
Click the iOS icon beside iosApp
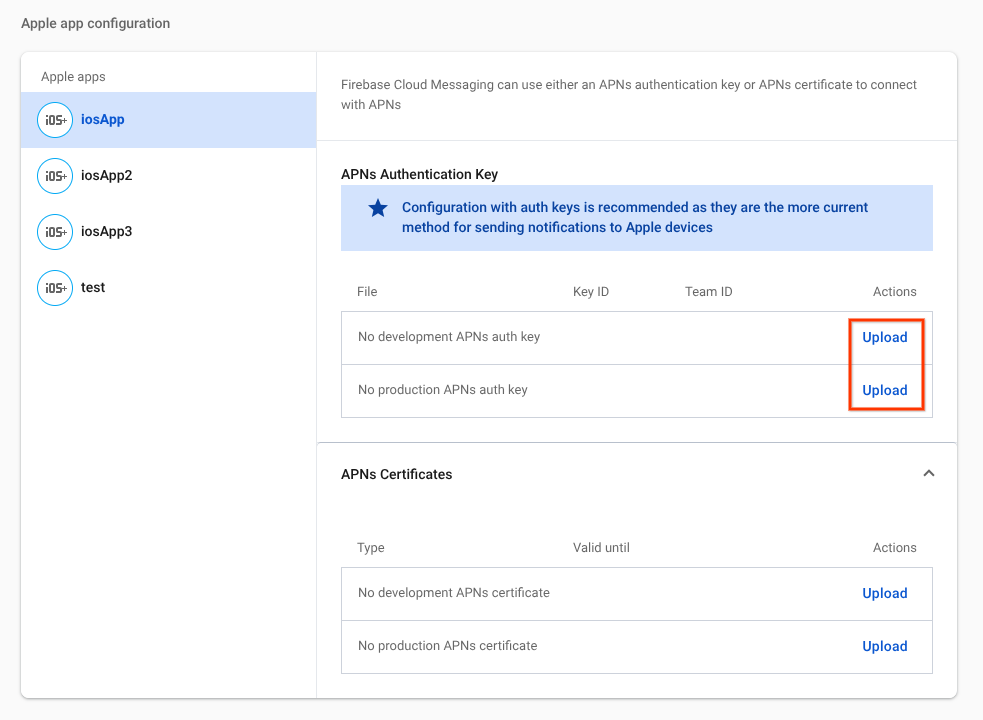click(54, 120)
